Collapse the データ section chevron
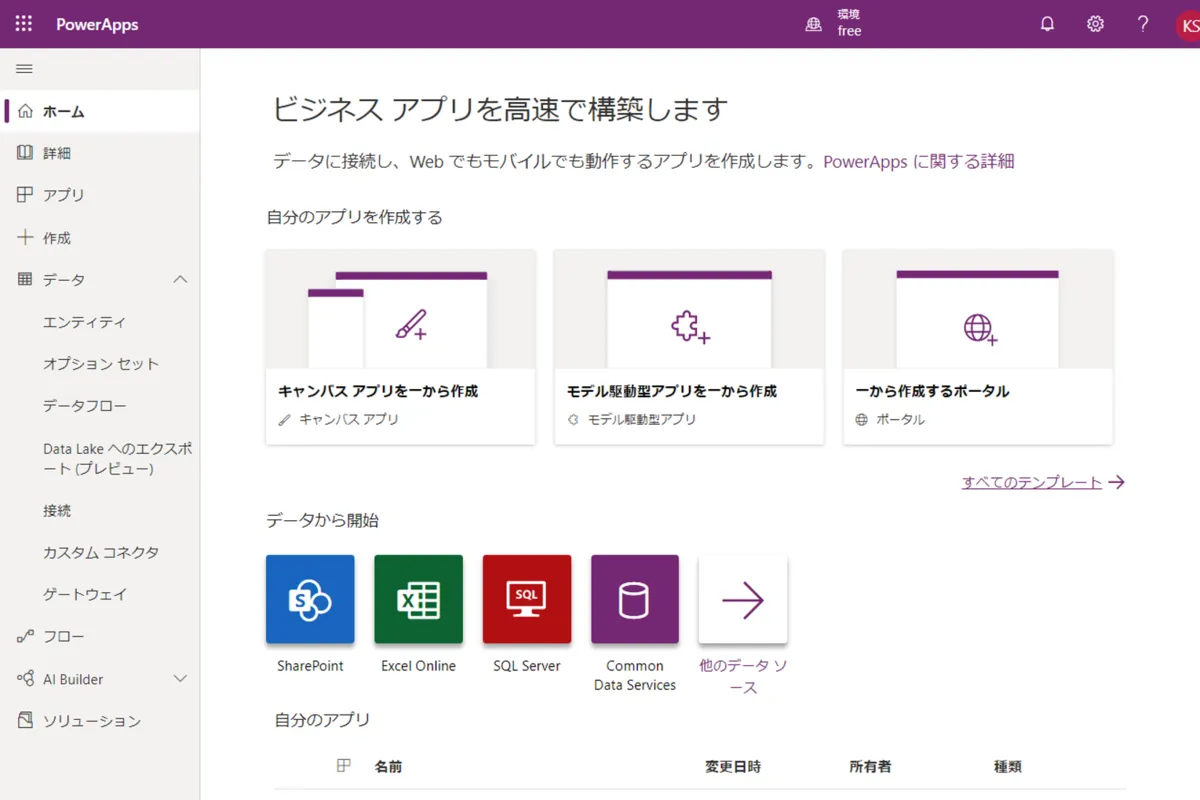The height and width of the screenshot is (800, 1200). point(178,279)
